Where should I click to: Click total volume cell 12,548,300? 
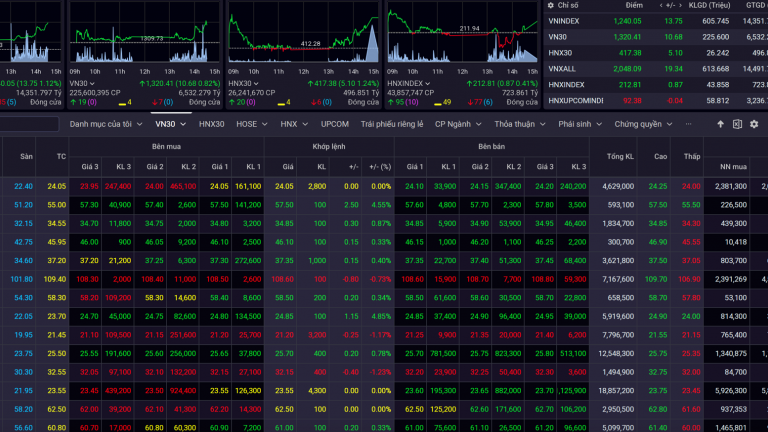(x=616, y=354)
